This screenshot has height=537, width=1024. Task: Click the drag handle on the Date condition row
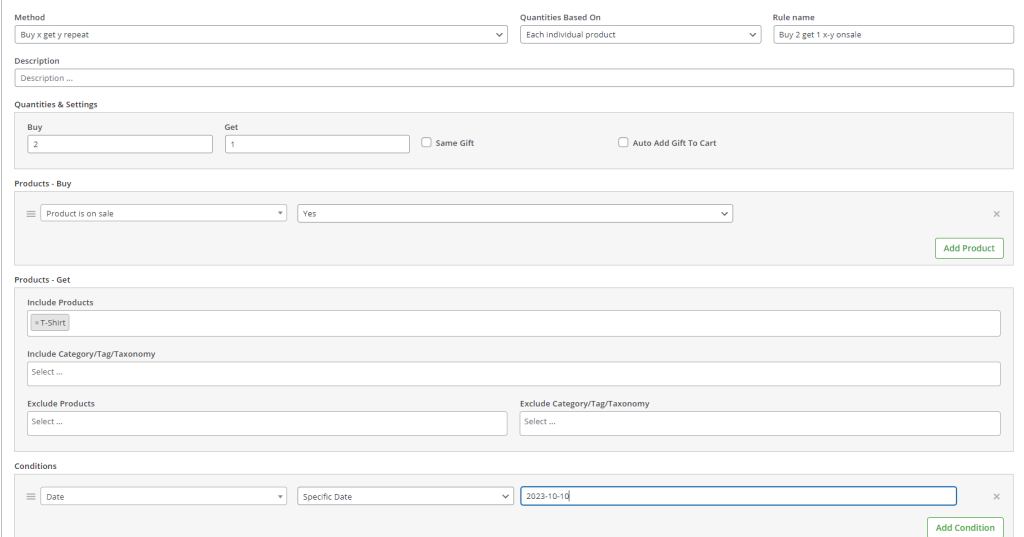click(30, 497)
